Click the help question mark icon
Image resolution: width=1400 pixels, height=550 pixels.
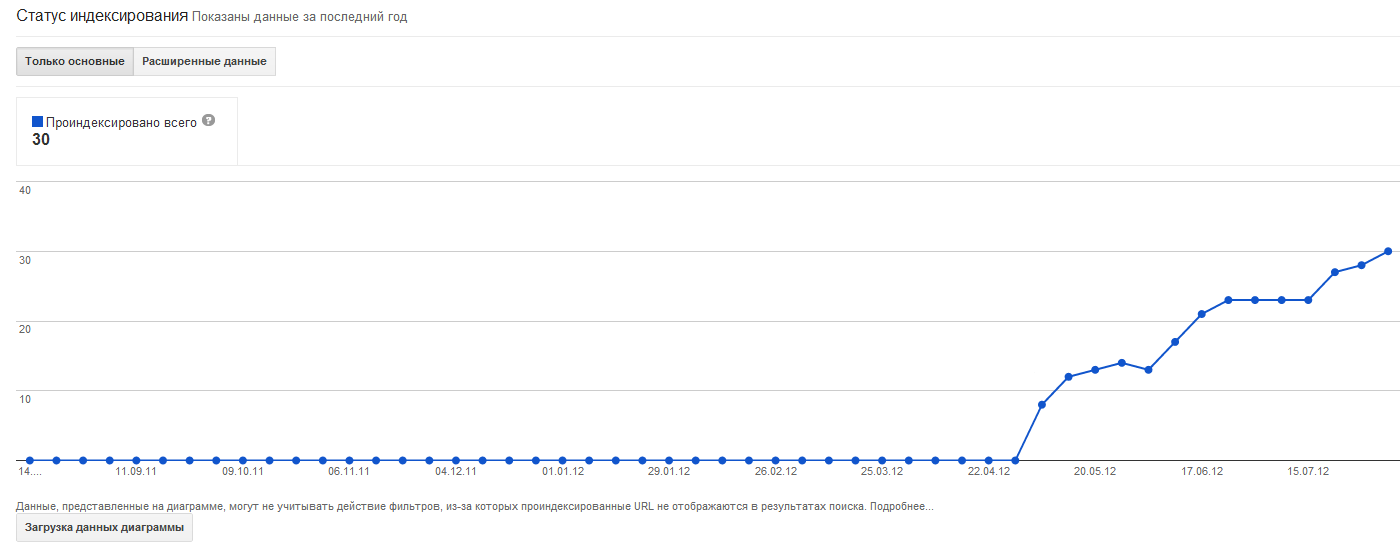tap(208, 120)
